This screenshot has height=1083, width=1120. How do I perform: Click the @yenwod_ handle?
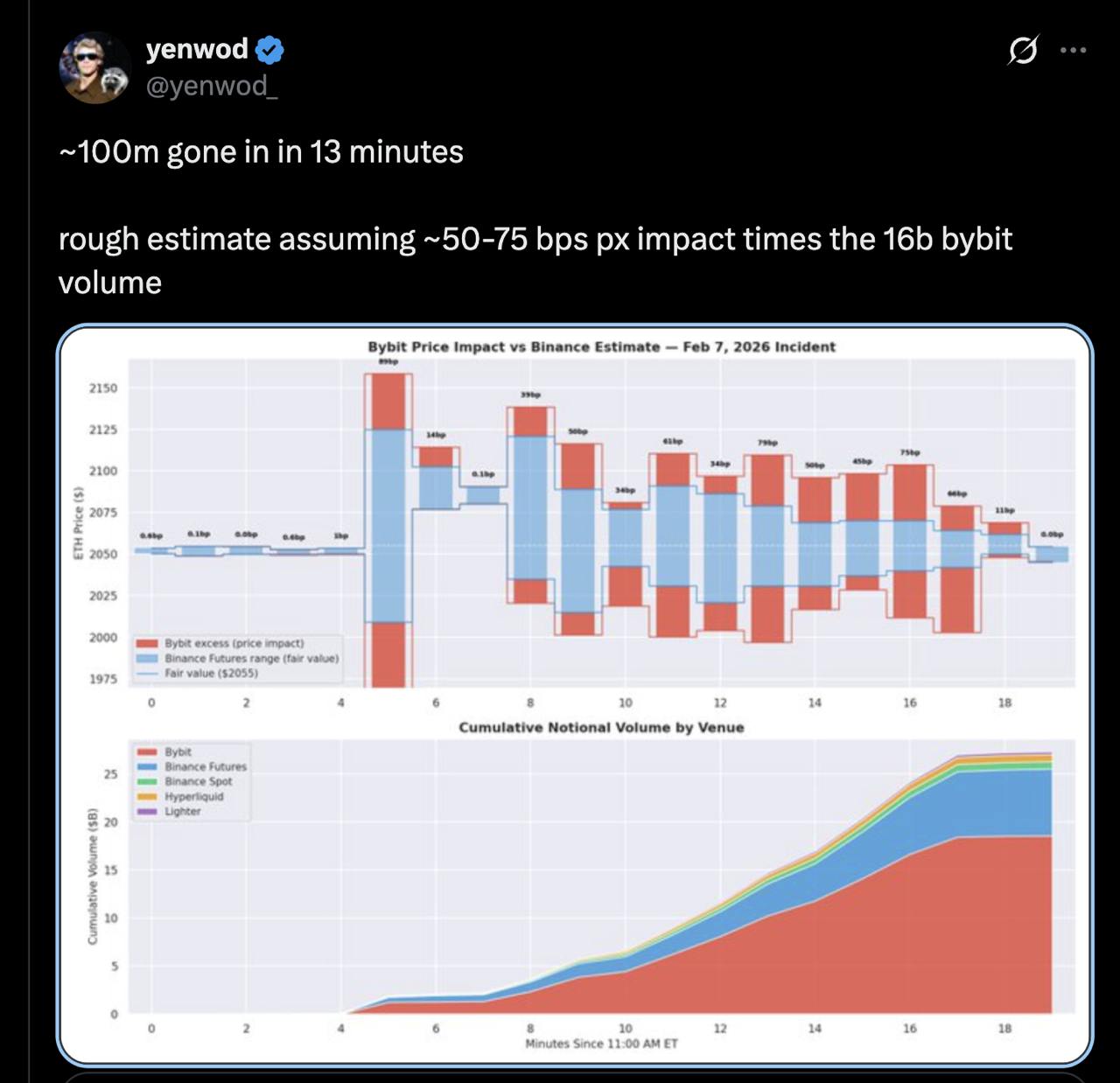[x=211, y=86]
